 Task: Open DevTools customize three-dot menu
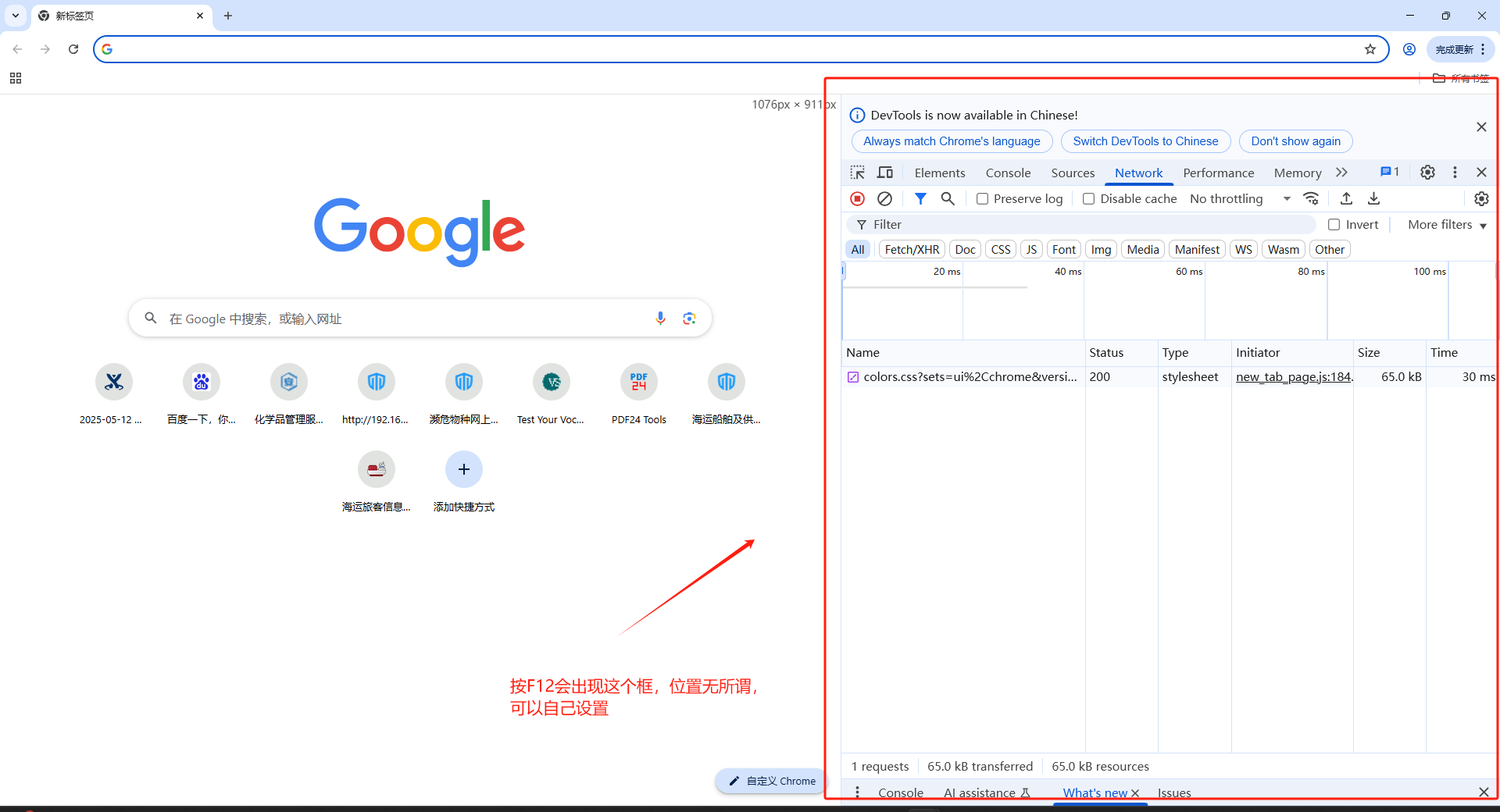pos(1455,173)
